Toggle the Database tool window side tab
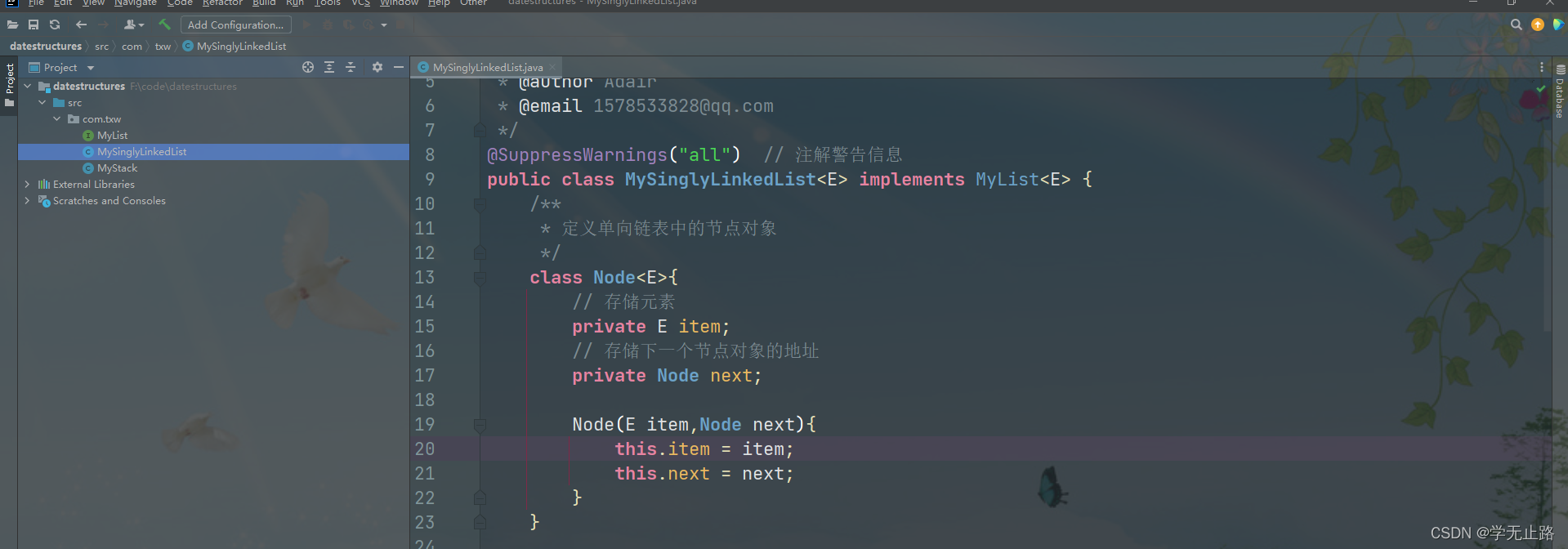Image resolution: width=1568 pixels, height=549 pixels. tap(1560, 92)
